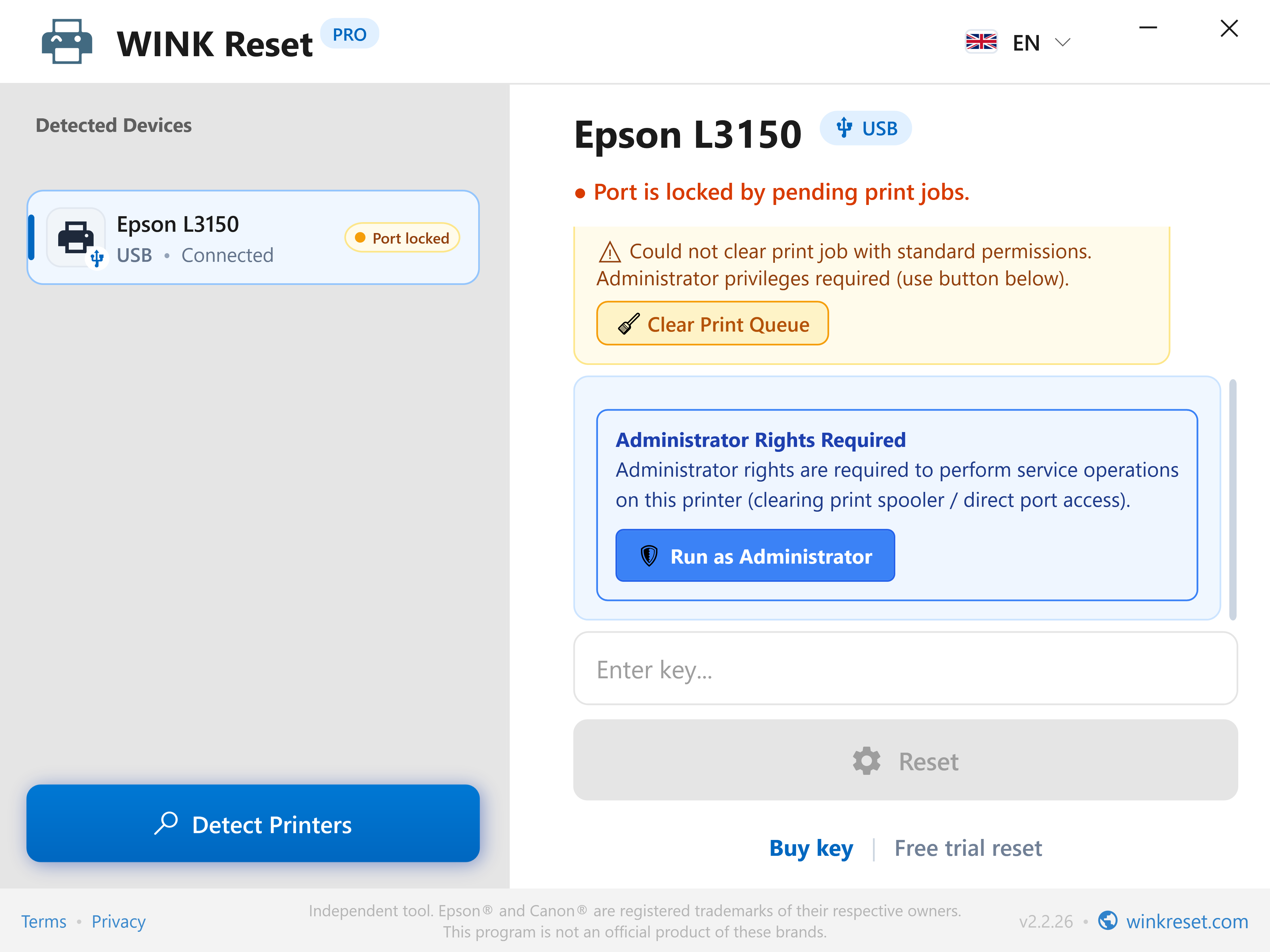Click the Detected Devices heading

[114, 125]
